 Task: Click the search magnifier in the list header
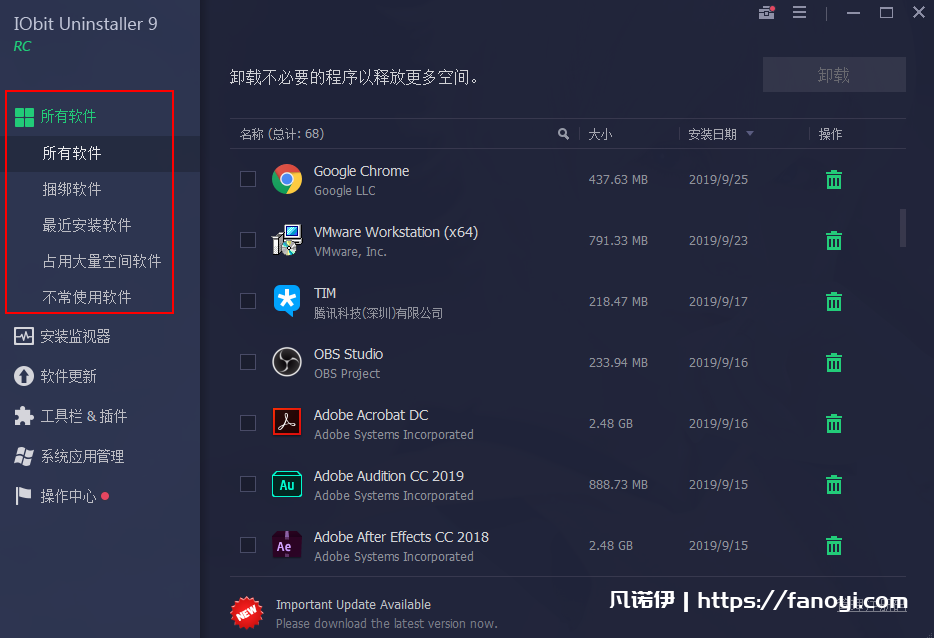point(563,134)
